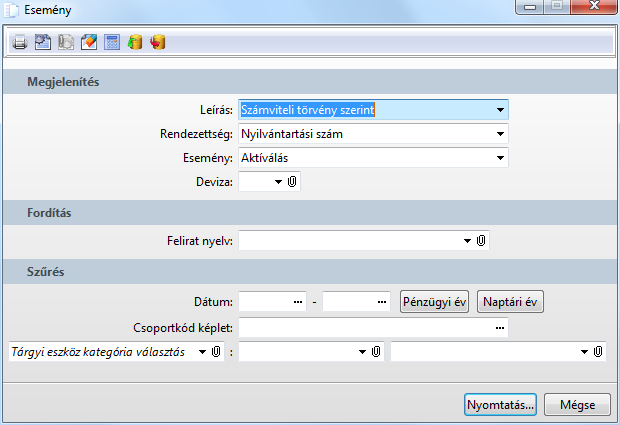The width and height of the screenshot is (620, 425).
Task: Click the paperclip icon beside Felirat nyelv
Action: 481,240
